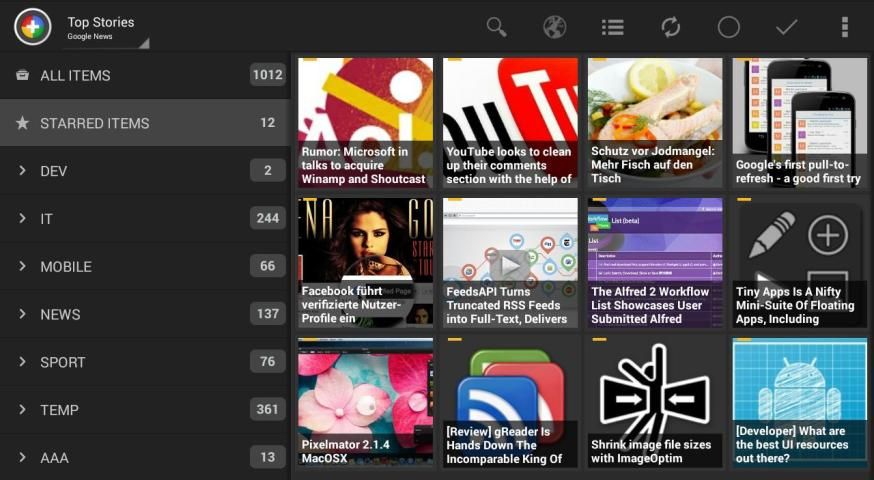Screen dimensions: 874x480
Task: Toggle the circle unread filter
Action: click(x=728, y=27)
